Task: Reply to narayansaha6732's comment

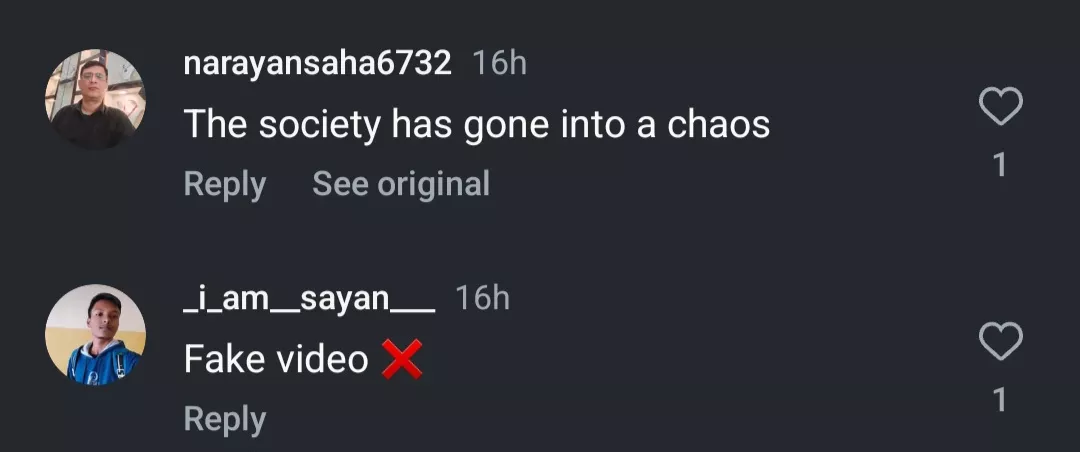Action: click(x=225, y=184)
